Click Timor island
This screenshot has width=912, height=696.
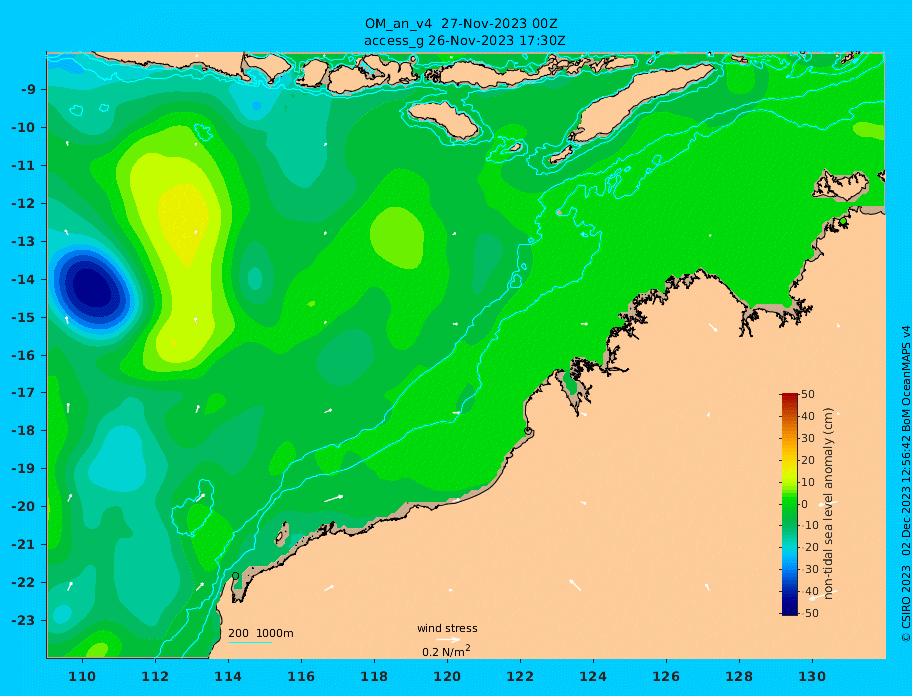[x=641, y=102]
